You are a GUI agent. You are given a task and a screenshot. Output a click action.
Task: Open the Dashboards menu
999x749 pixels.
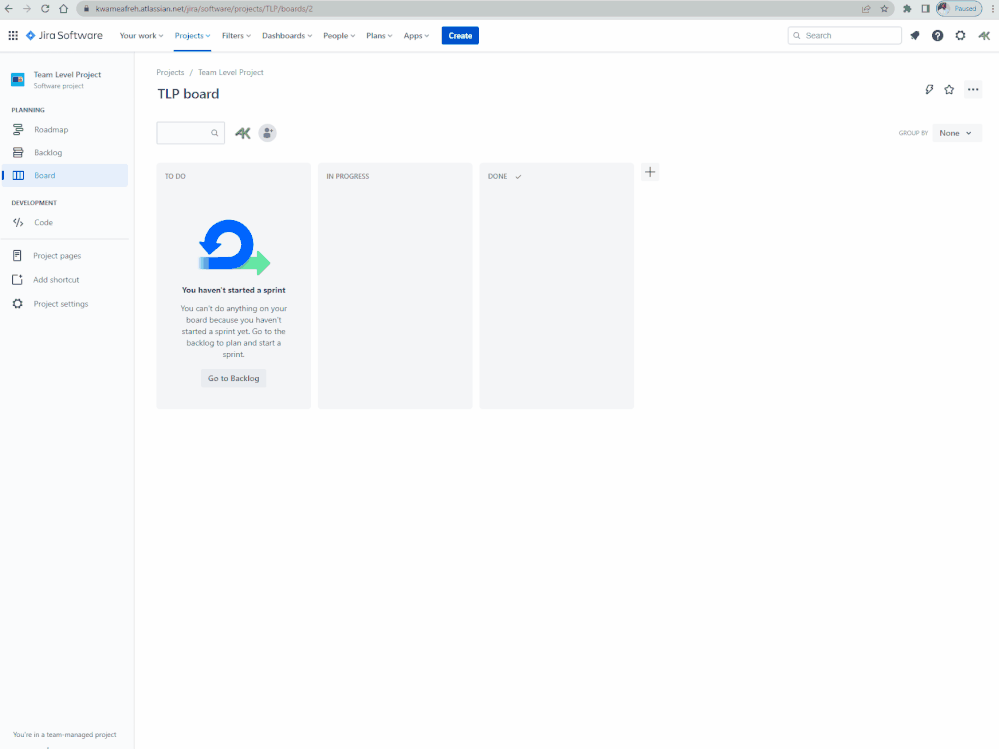tap(286, 35)
